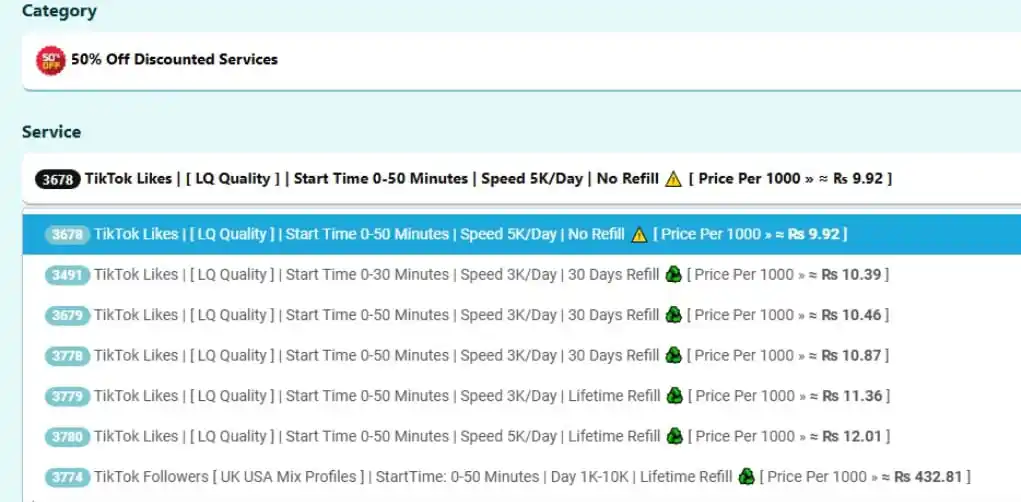The height and width of the screenshot is (502, 1021).
Task: Click the price Rs 10.39 text
Action: pyautogui.click(x=851, y=275)
